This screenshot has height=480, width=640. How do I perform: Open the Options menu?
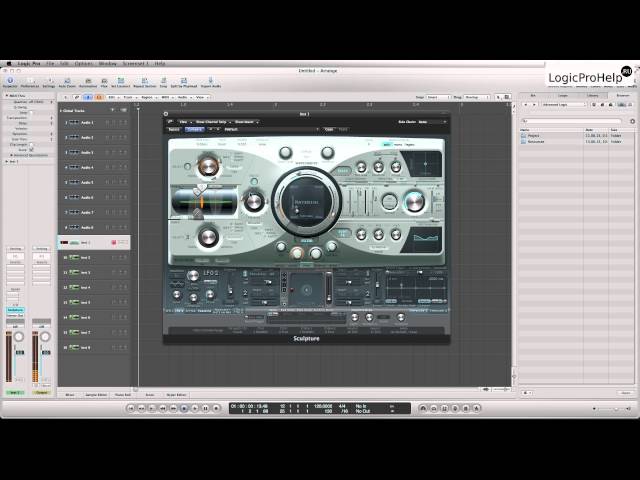(x=83, y=64)
